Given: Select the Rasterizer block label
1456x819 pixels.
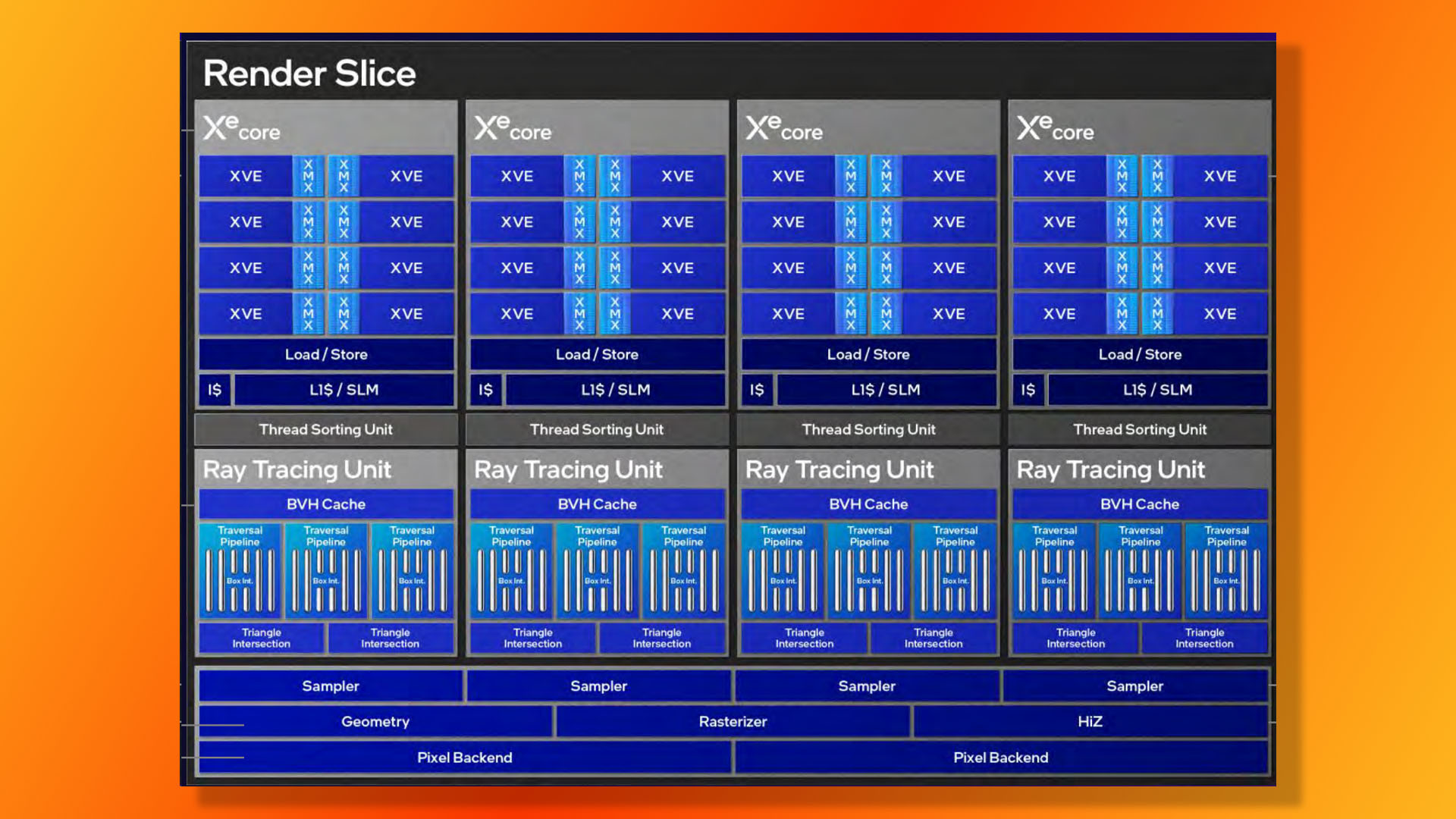Looking at the screenshot, I should pyautogui.click(x=733, y=721).
